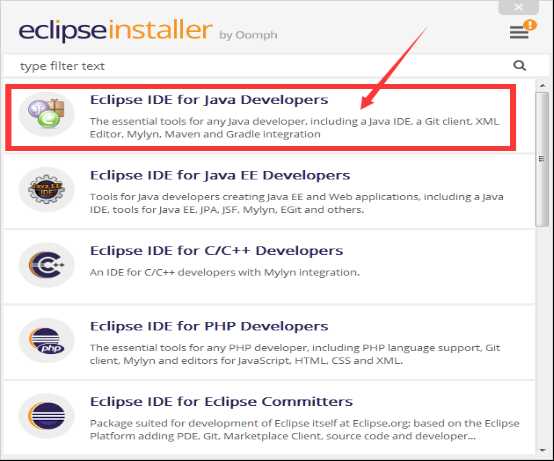Click the vertical scrollbar thumb
Viewport: 554px width, 461px height.
(x=542, y=159)
